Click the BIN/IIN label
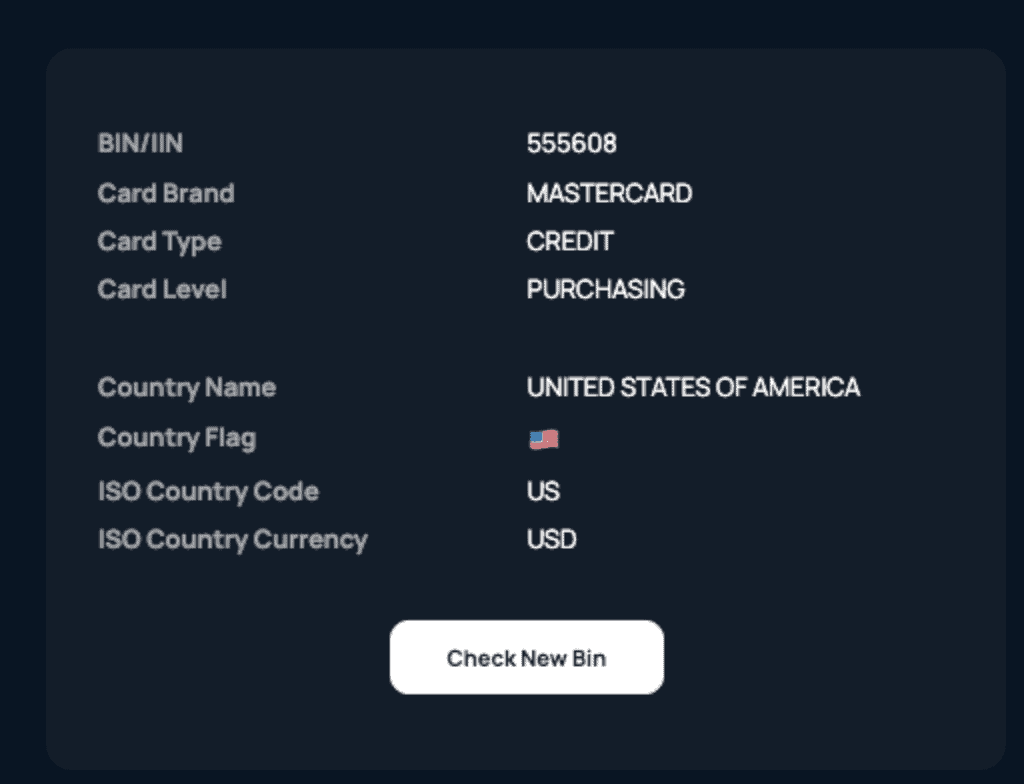The height and width of the screenshot is (784, 1024). (x=140, y=143)
